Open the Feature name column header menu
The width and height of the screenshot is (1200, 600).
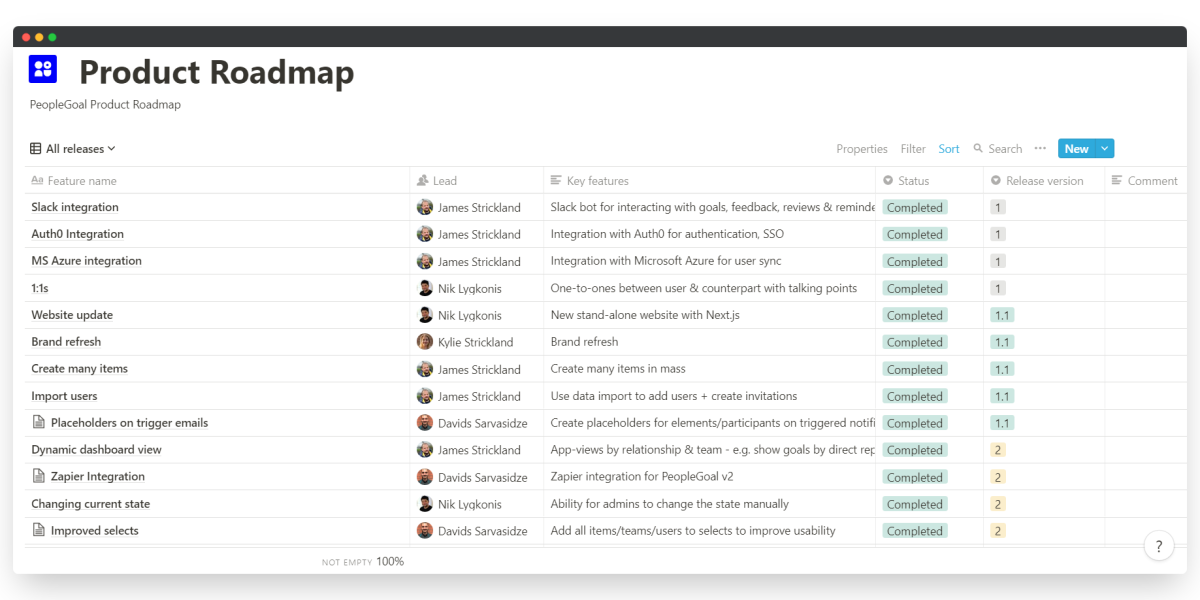click(x=217, y=181)
